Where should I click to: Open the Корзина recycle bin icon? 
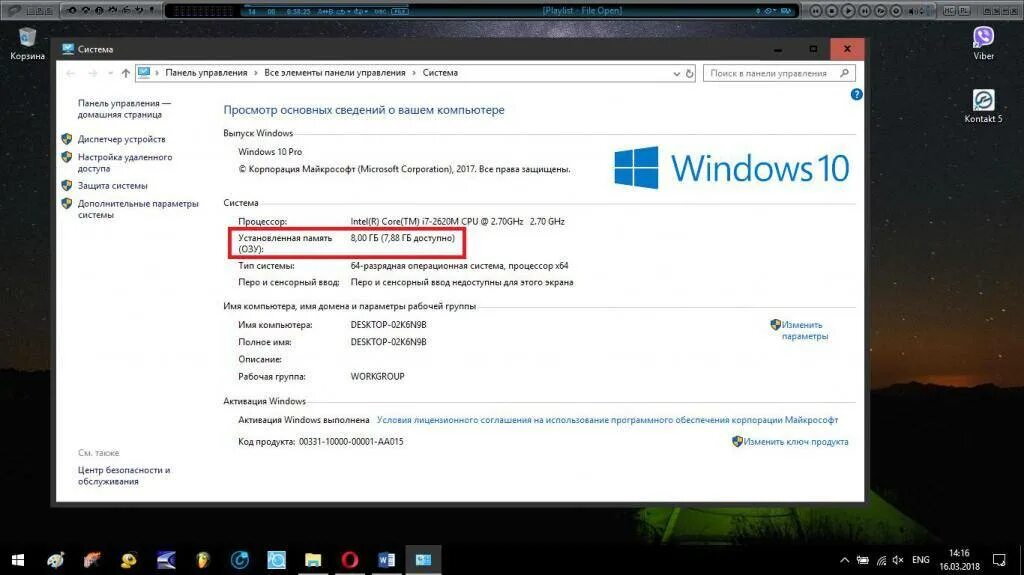click(27, 44)
